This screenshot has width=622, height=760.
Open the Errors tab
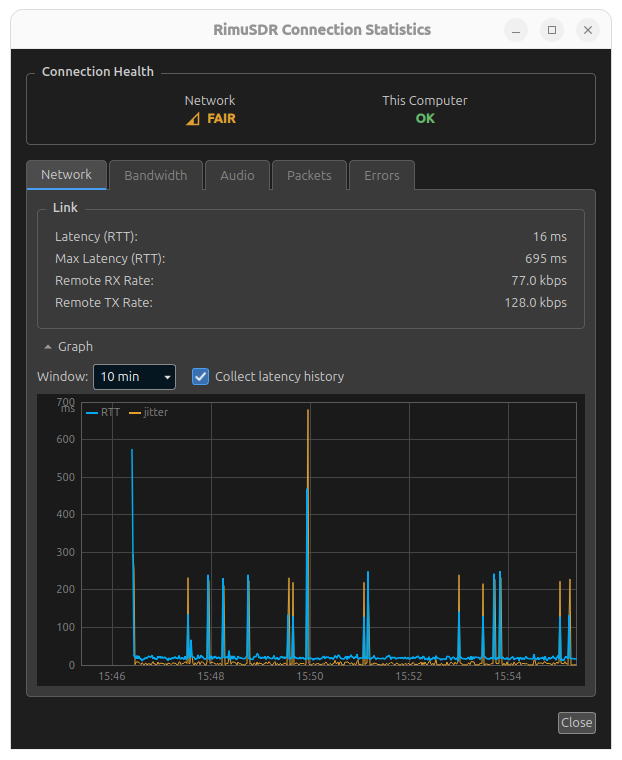(x=382, y=175)
